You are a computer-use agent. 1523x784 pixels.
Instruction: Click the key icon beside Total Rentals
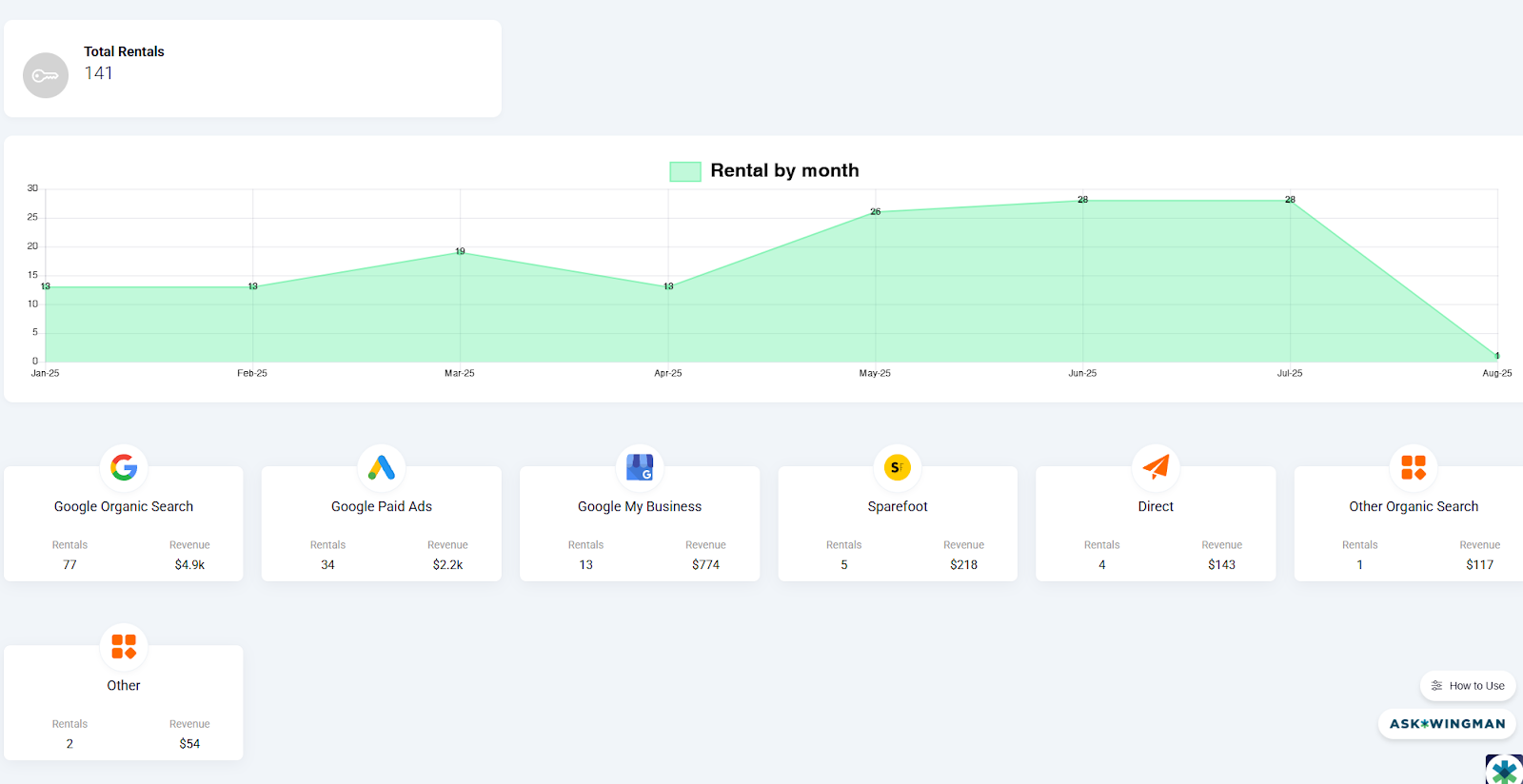(46, 75)
